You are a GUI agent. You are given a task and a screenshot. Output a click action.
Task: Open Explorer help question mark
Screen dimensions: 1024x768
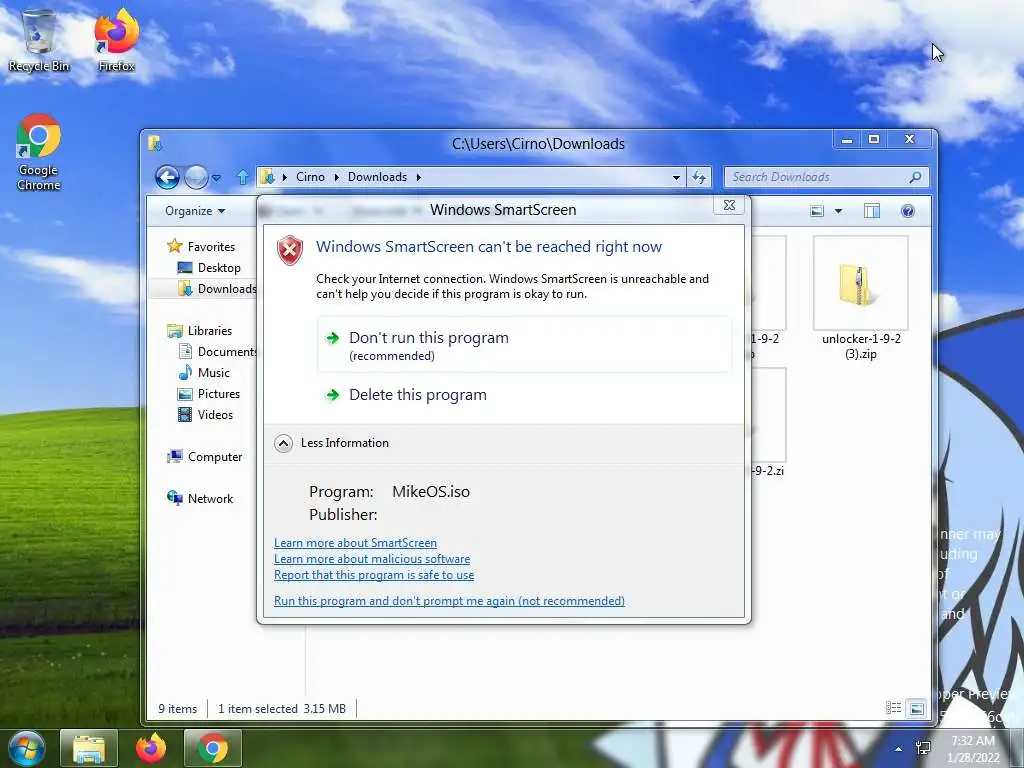(907, 211)
